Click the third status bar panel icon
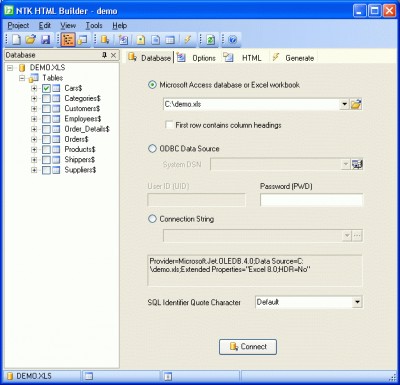 (x=168, y=376)
